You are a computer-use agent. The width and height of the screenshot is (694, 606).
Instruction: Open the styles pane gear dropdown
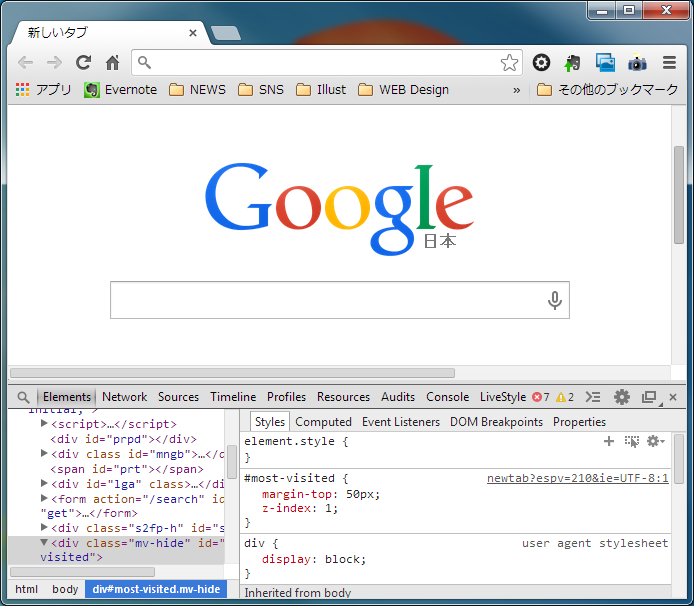[655, 441]
